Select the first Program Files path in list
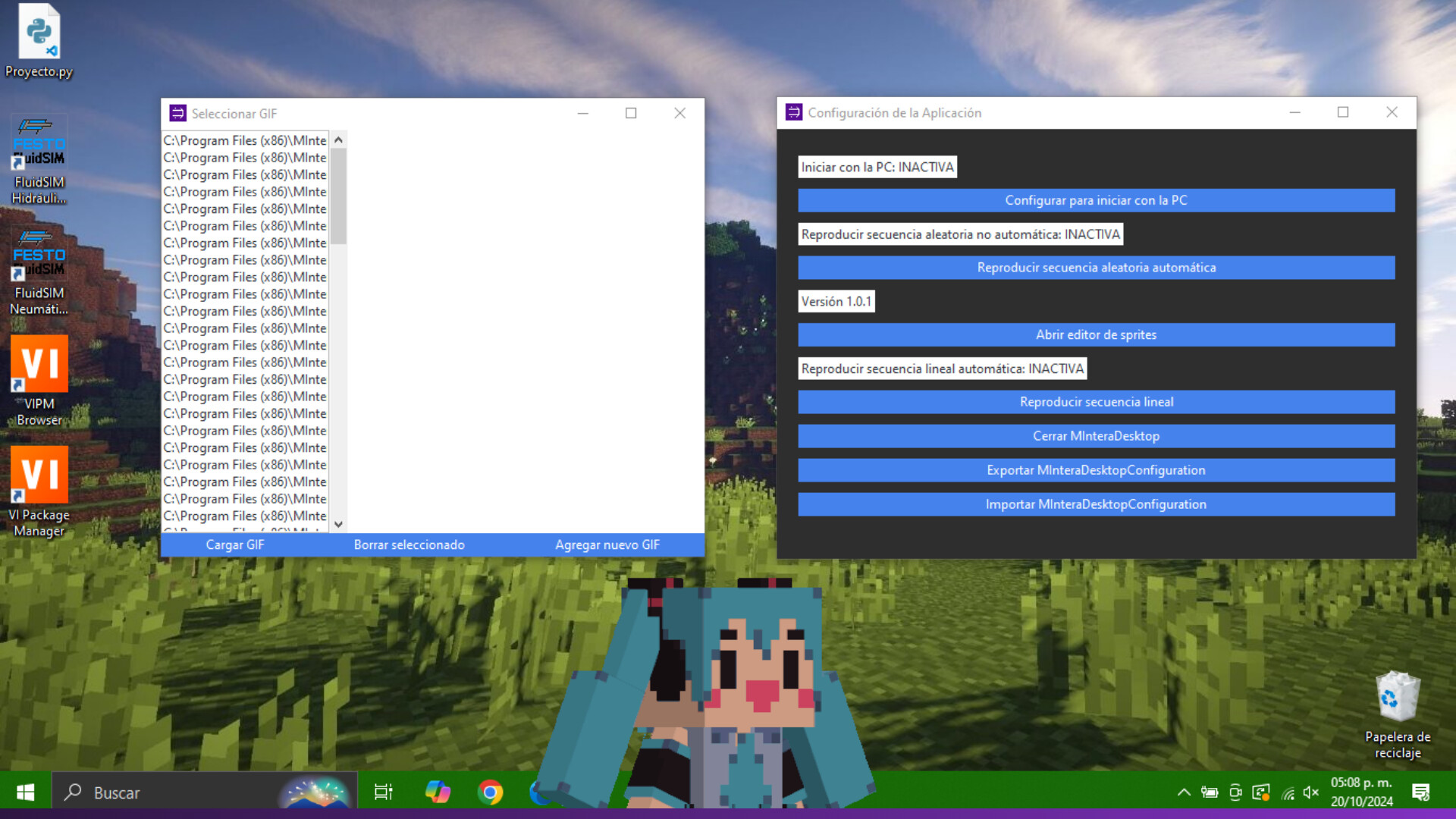The image size is (1456, 819). tap(244, 140)
